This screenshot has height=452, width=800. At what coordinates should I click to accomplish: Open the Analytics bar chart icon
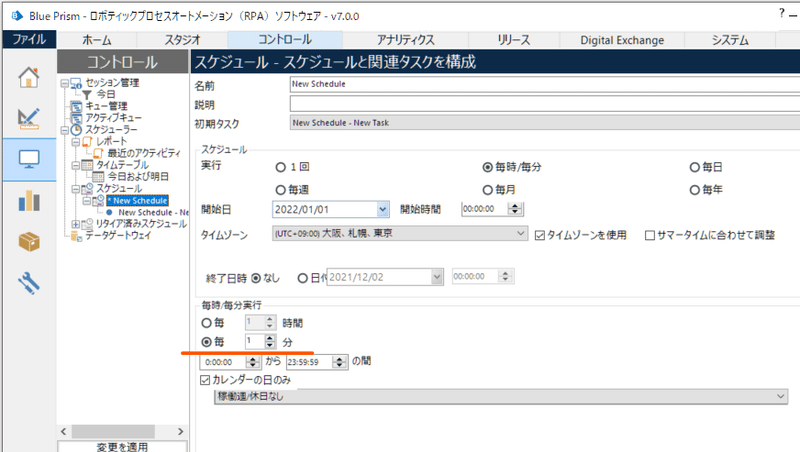tap(29, 200)
